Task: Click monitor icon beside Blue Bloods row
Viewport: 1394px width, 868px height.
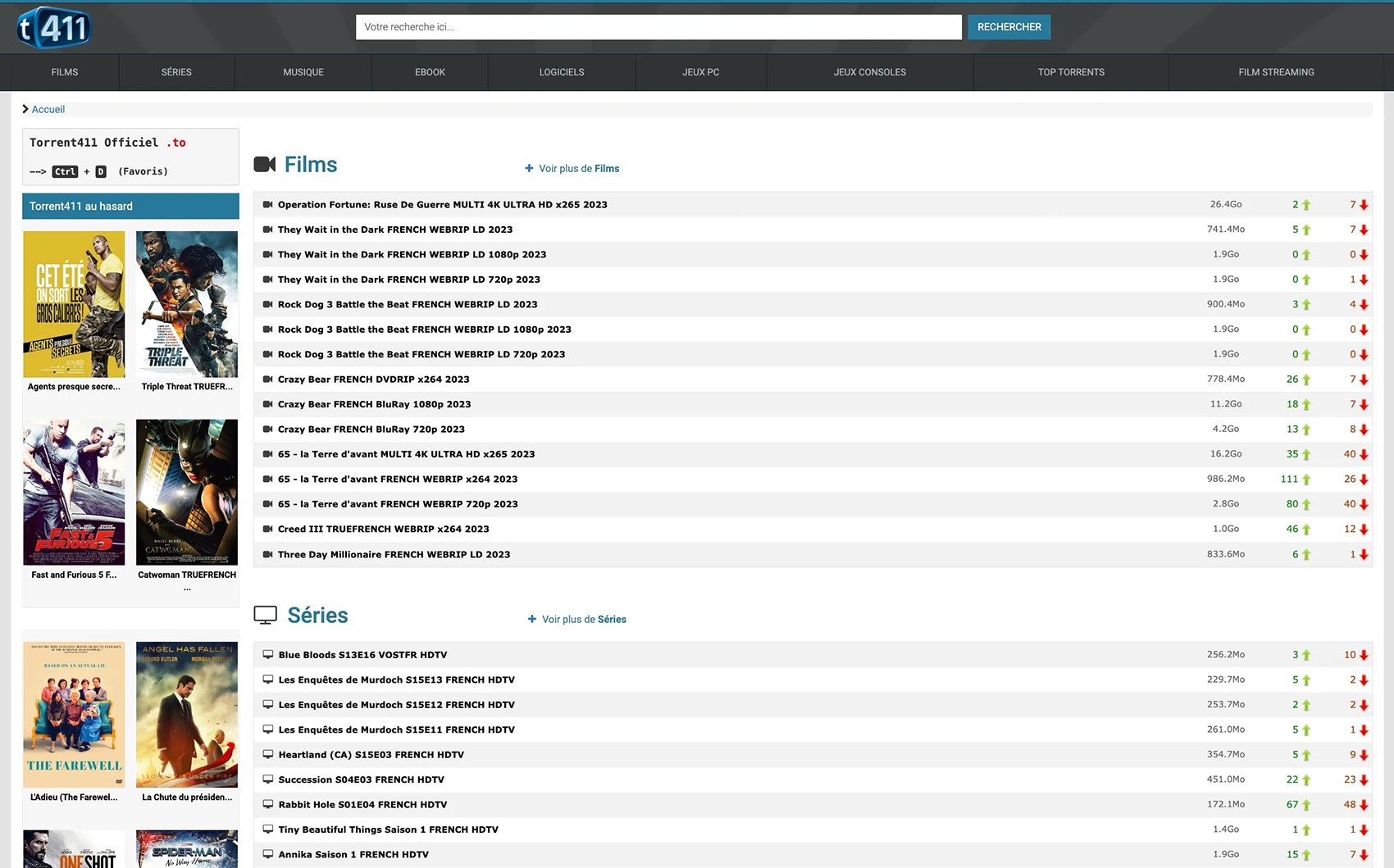Action: pyautogui.click(x=267, y=654)
